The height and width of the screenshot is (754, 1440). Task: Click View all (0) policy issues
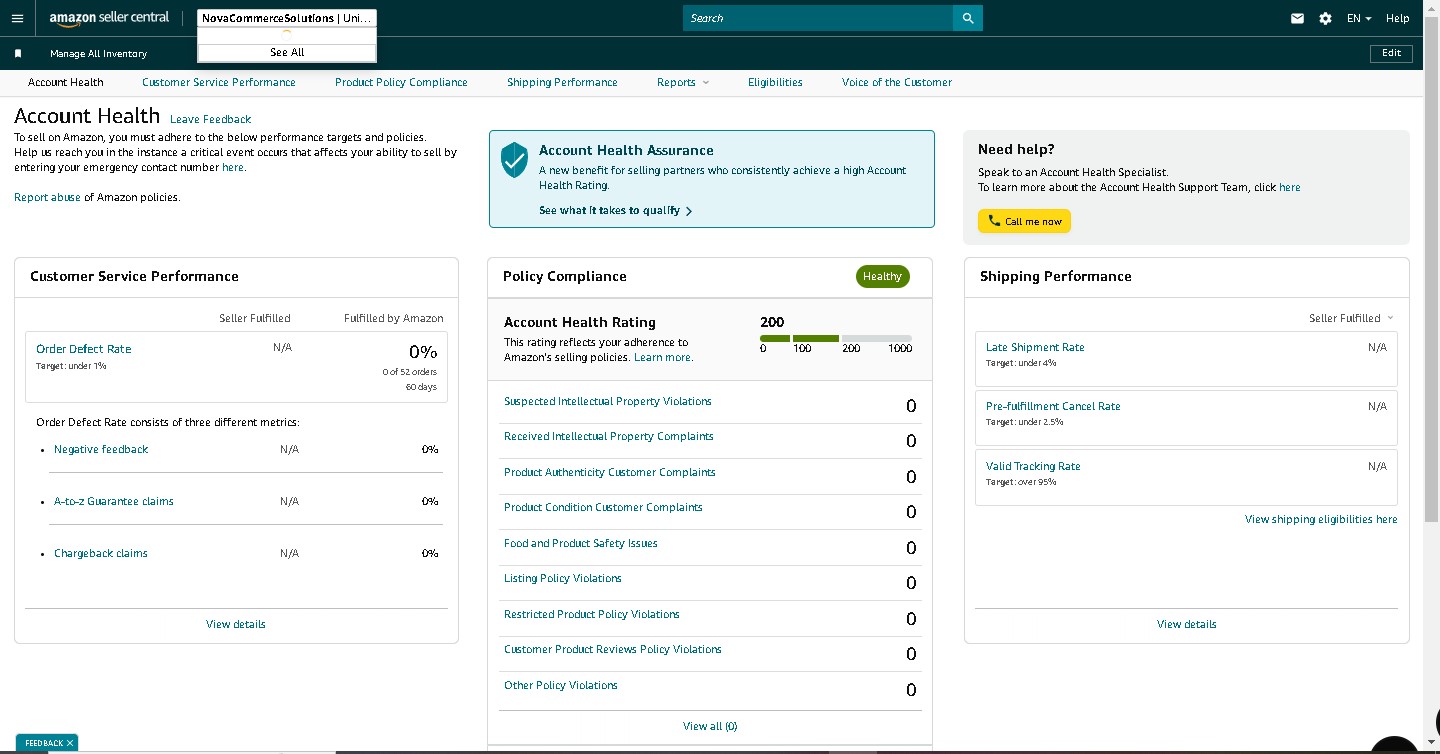click(710, 726)
